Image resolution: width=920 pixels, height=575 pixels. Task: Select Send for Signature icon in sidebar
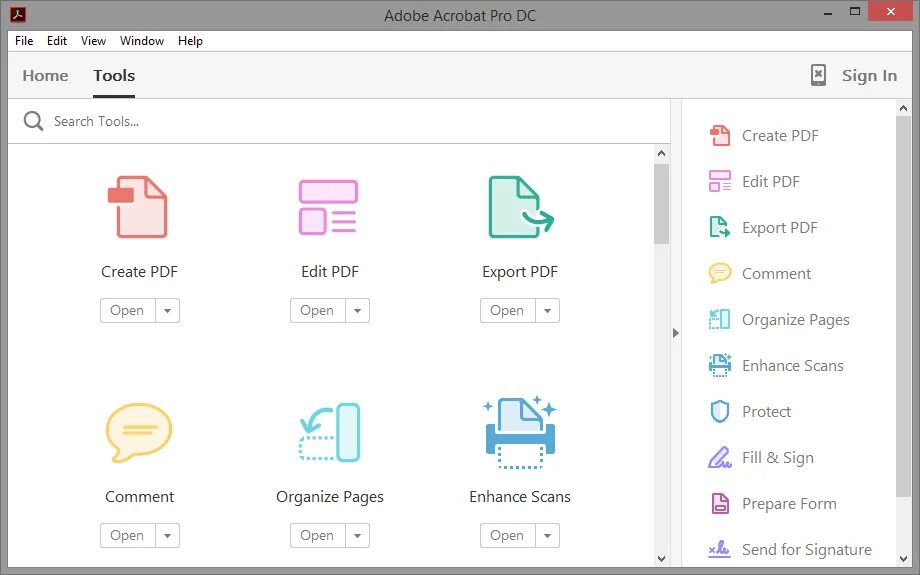pos(719,549)
